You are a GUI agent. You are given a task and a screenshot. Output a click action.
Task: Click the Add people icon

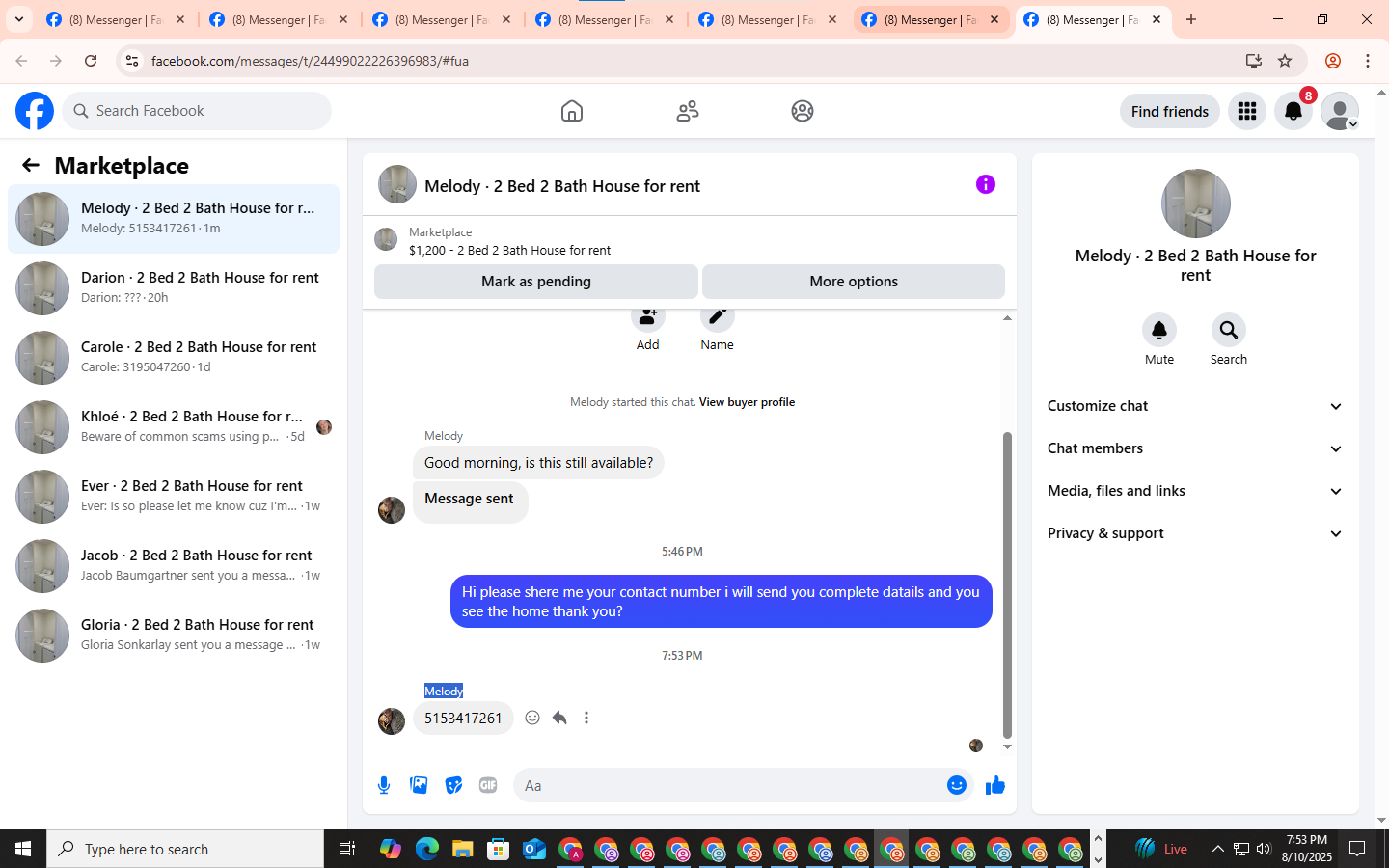click(648, 317)
